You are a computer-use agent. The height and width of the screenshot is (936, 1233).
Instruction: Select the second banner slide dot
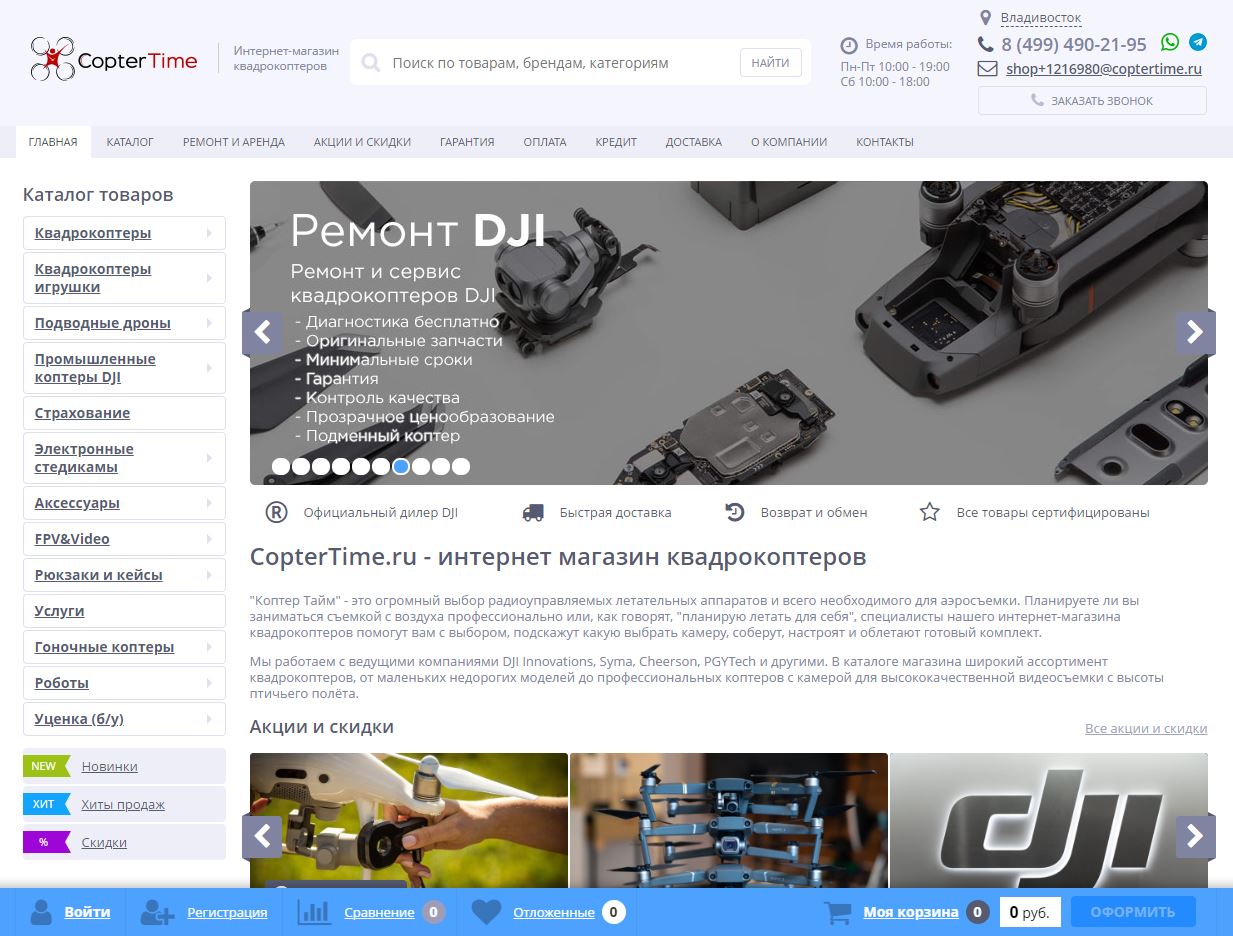(x=301, y=466)
